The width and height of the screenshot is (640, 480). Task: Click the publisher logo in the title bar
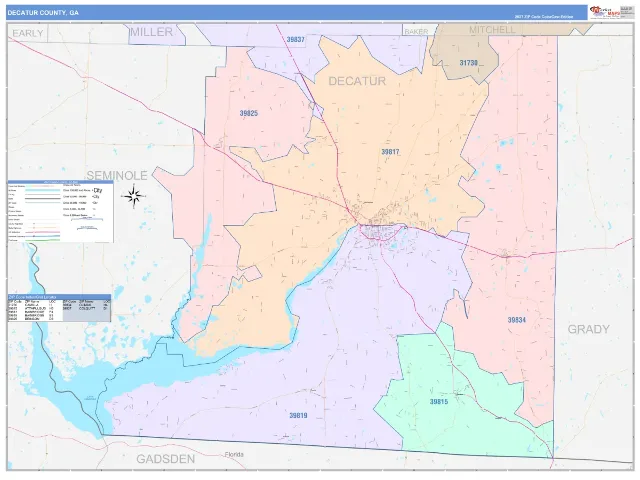pos(605,13)
